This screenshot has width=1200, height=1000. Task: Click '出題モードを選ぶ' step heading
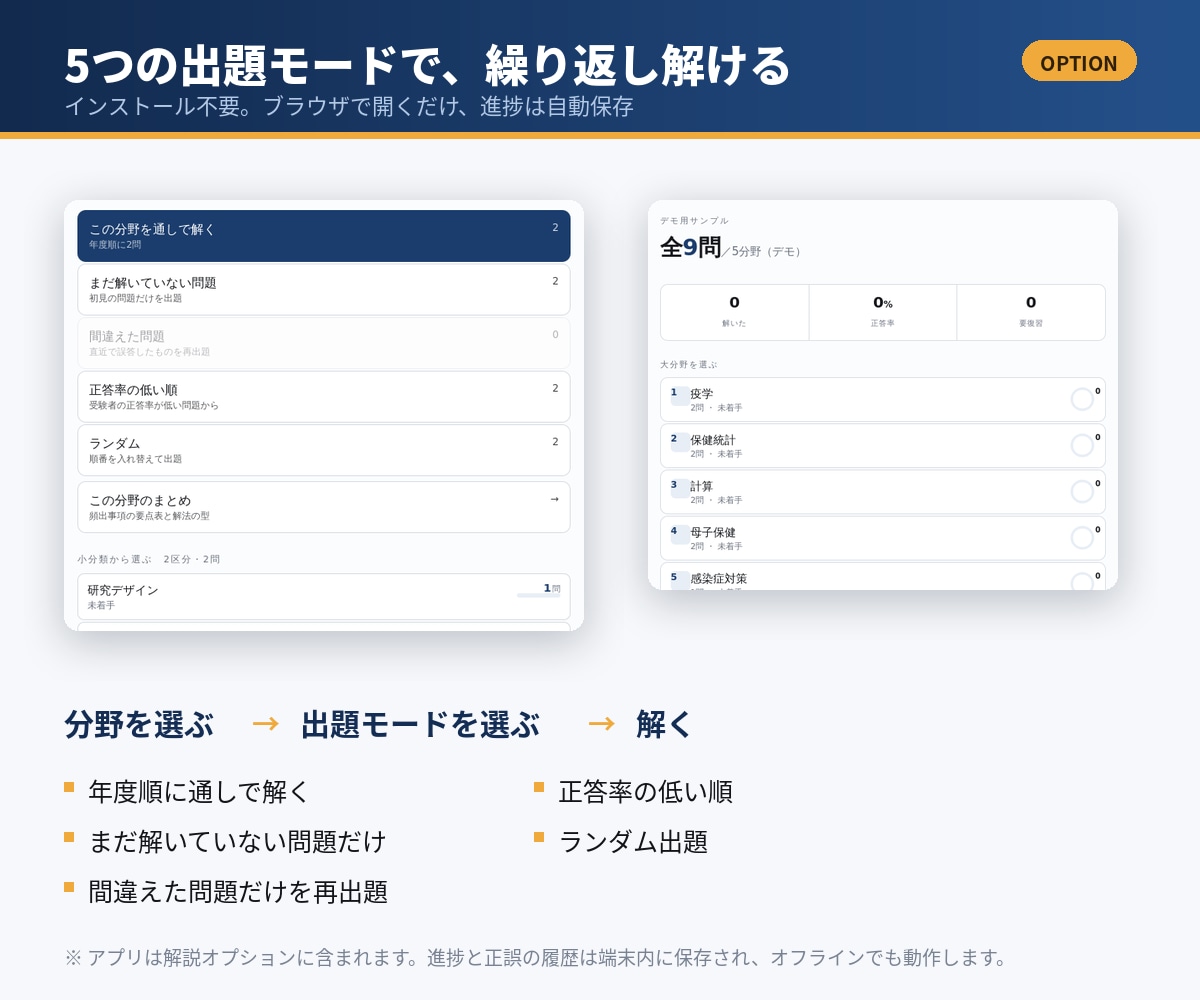pos(420,724)
